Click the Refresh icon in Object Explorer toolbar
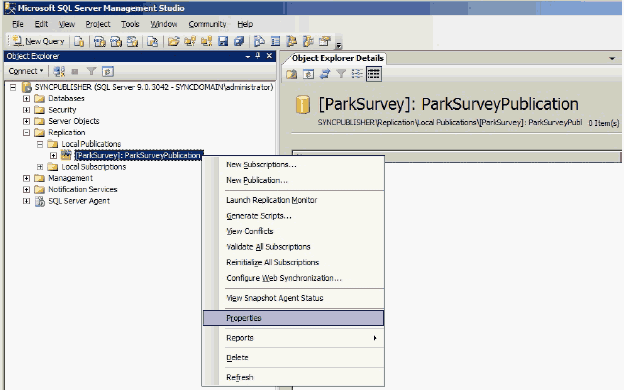Screen dimensions: 624x390 coord(108,71)
